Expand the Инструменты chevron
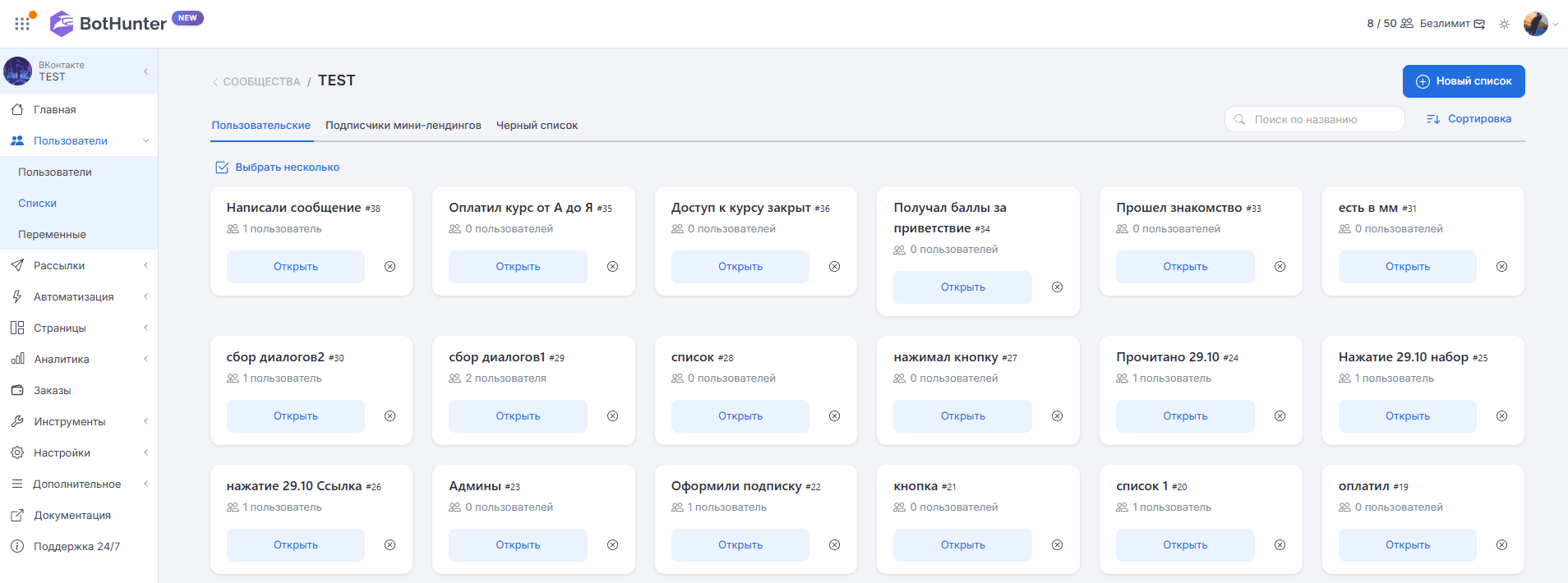This screenshot has width=1568, height=583. pos(146,421)
